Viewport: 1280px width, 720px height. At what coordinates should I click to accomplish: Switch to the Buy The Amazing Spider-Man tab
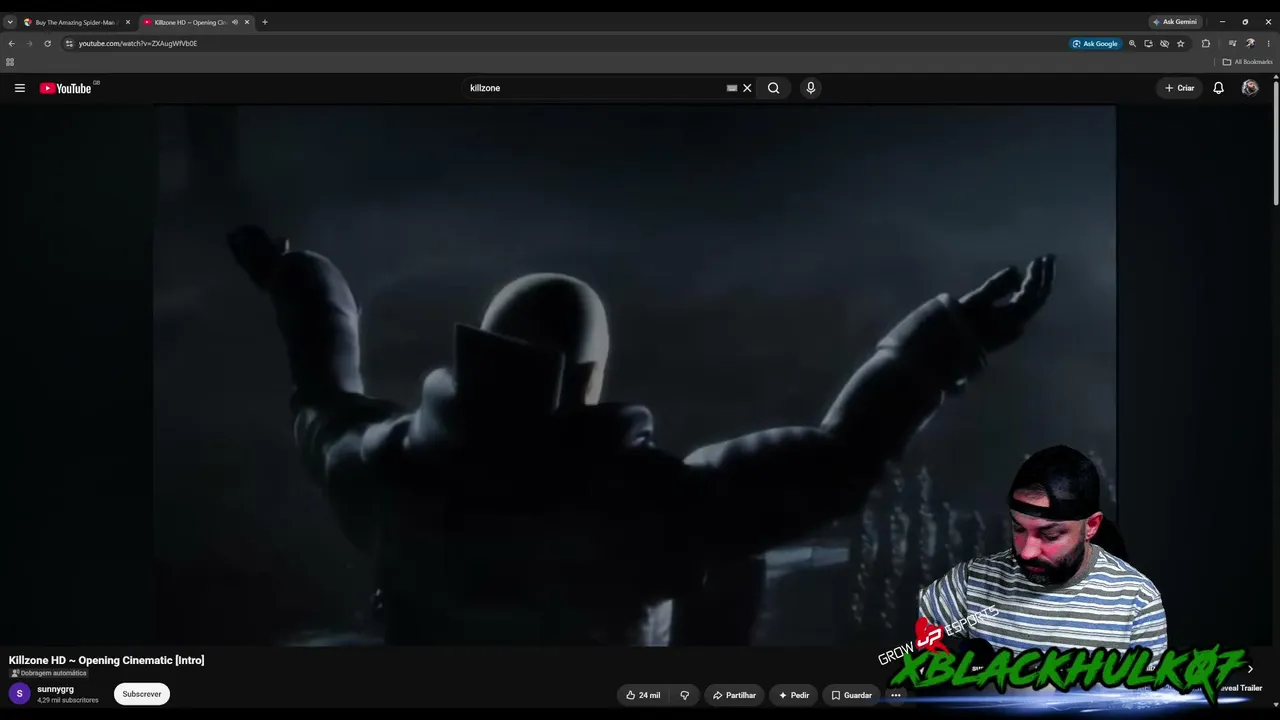click(x=75, y=22)
